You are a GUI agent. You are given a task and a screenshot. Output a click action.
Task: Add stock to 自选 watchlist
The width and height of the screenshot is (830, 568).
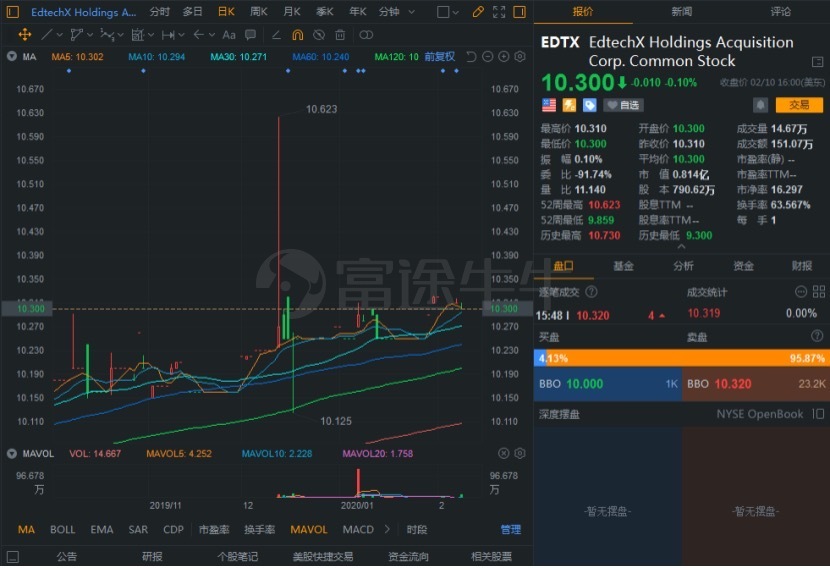(x=622, y=105)
